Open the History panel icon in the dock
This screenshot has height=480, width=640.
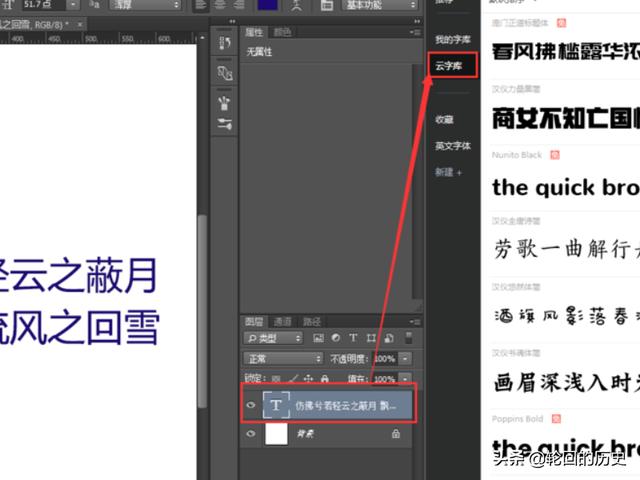coord(225,44)
